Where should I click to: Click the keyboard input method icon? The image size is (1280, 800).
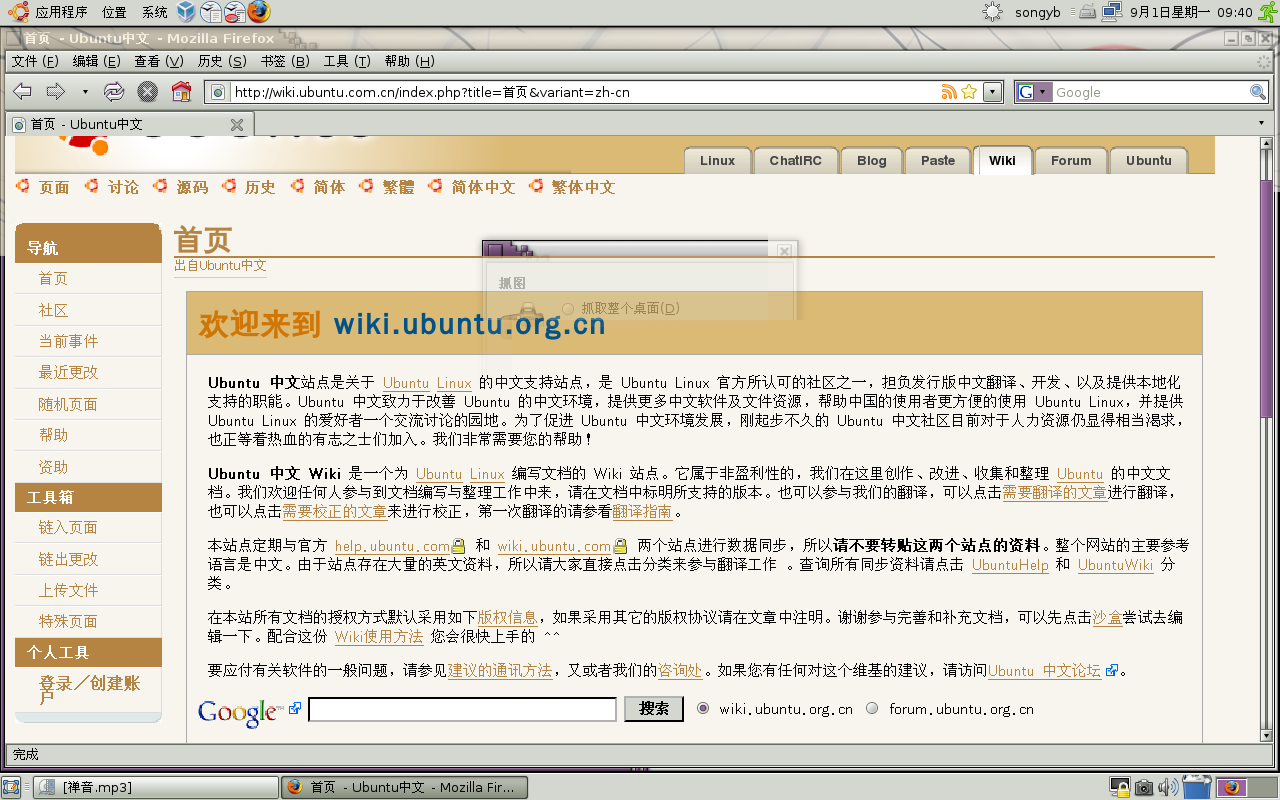1088,12
